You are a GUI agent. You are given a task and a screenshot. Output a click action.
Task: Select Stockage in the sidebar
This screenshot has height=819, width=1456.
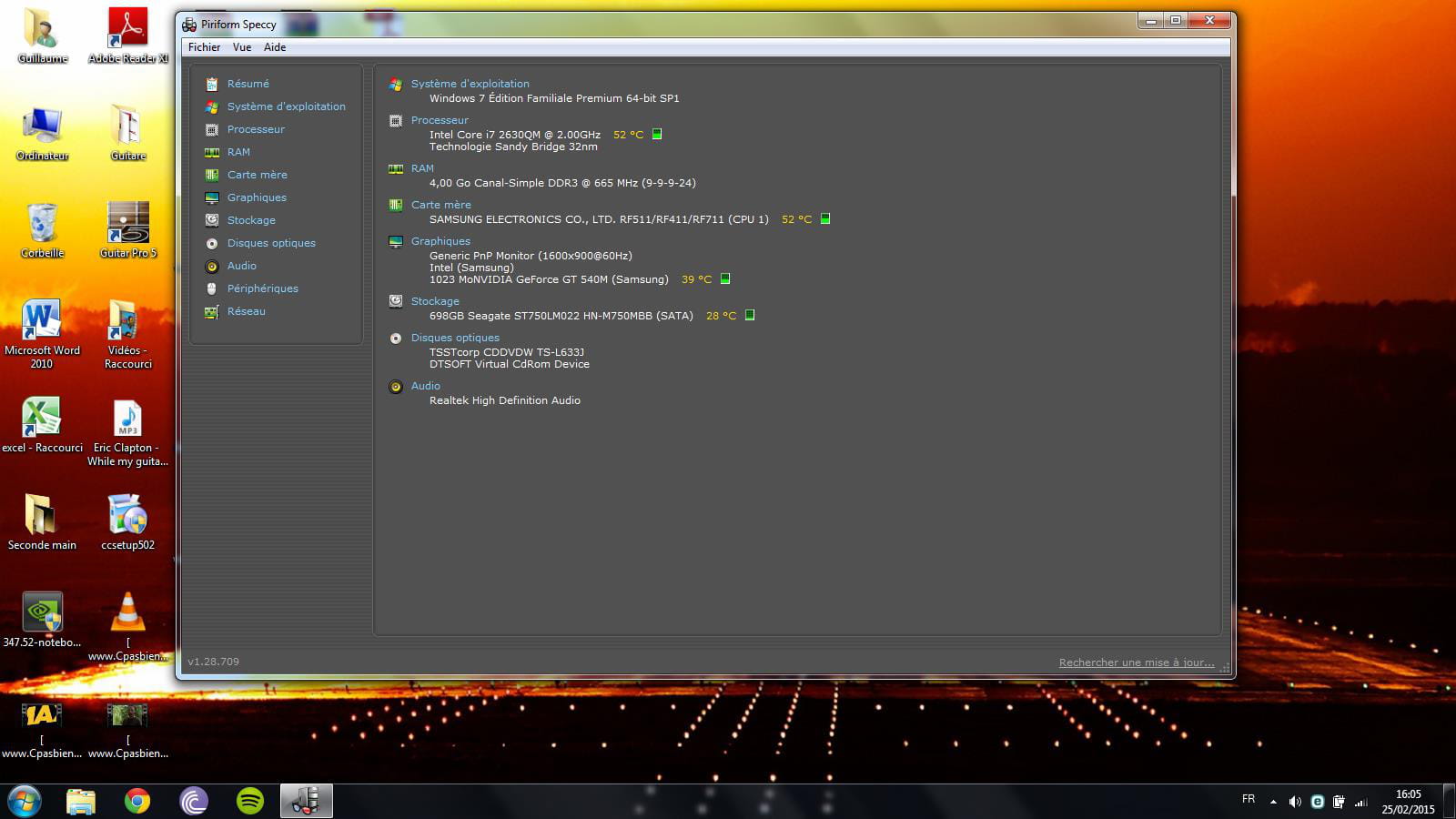(x=251, y=220)
